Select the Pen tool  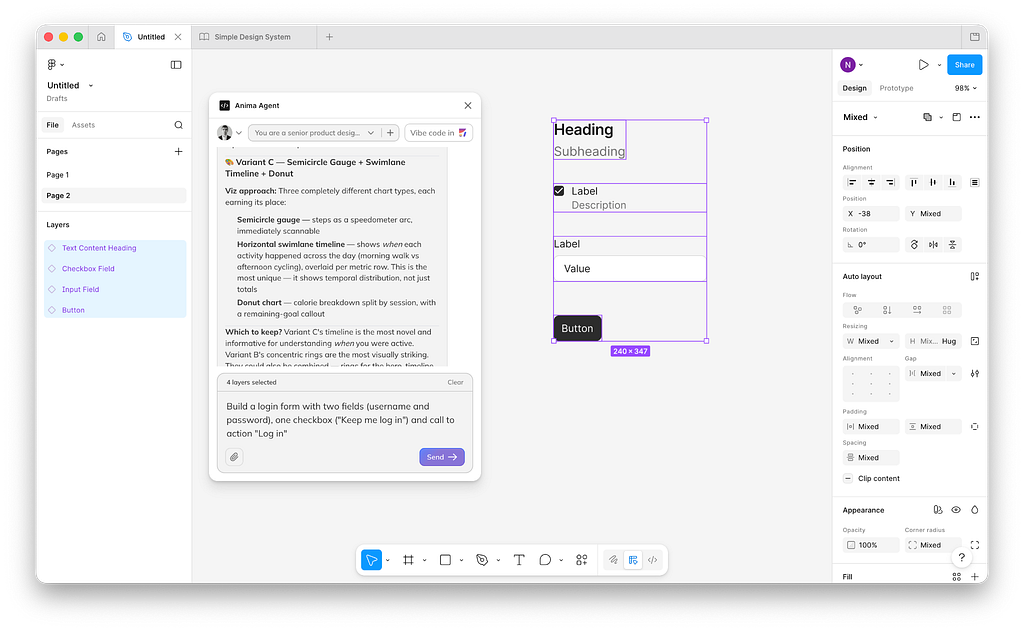482,560
